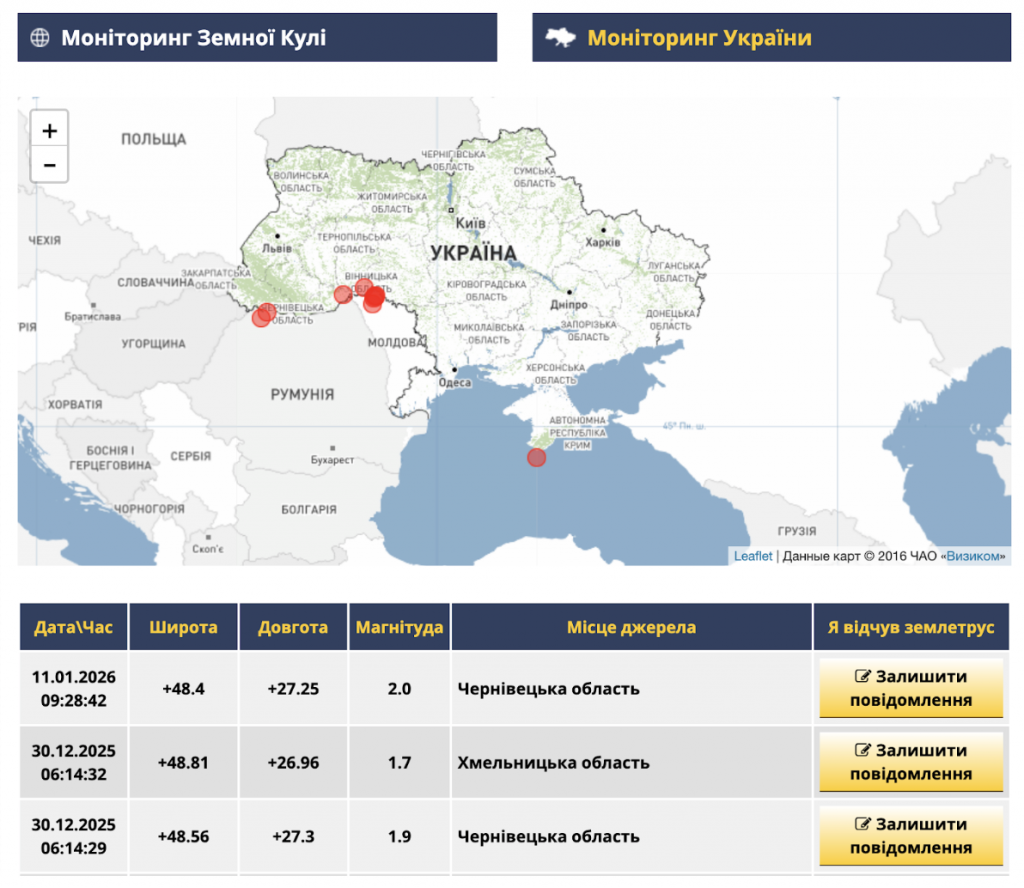1024x888 pixels.
Task: Click the Магнітуда column header
Action: pyautogui.click(x=399, y=628)
